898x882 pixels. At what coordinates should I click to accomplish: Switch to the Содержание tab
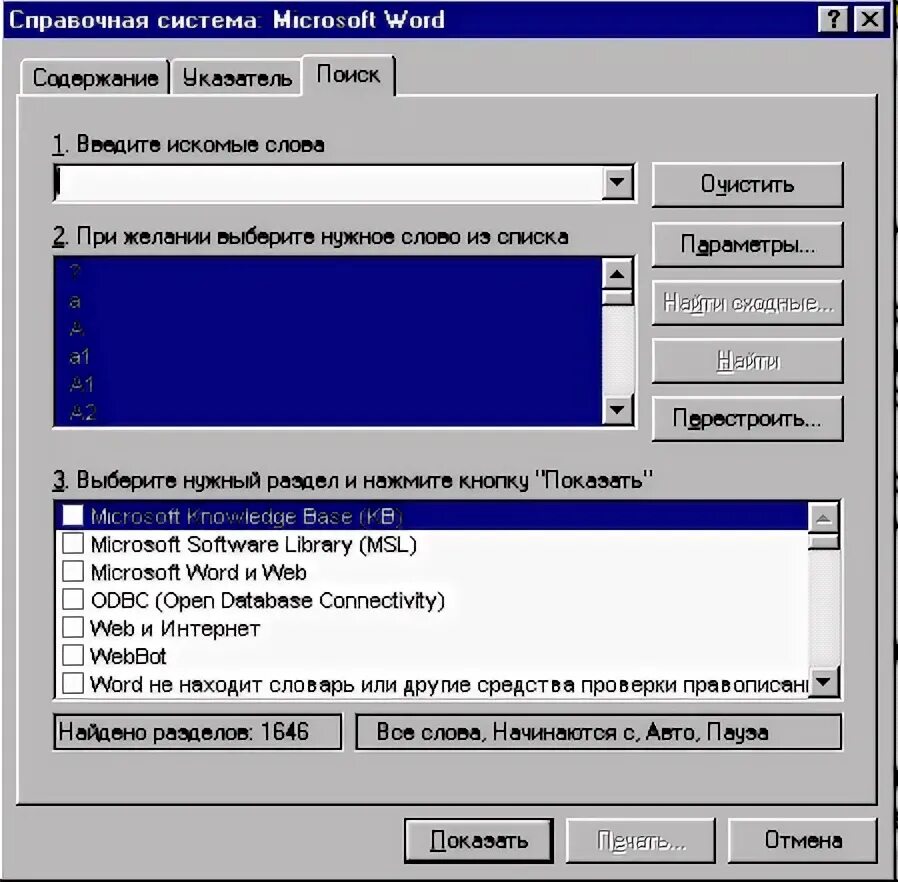tap(95, 77)
